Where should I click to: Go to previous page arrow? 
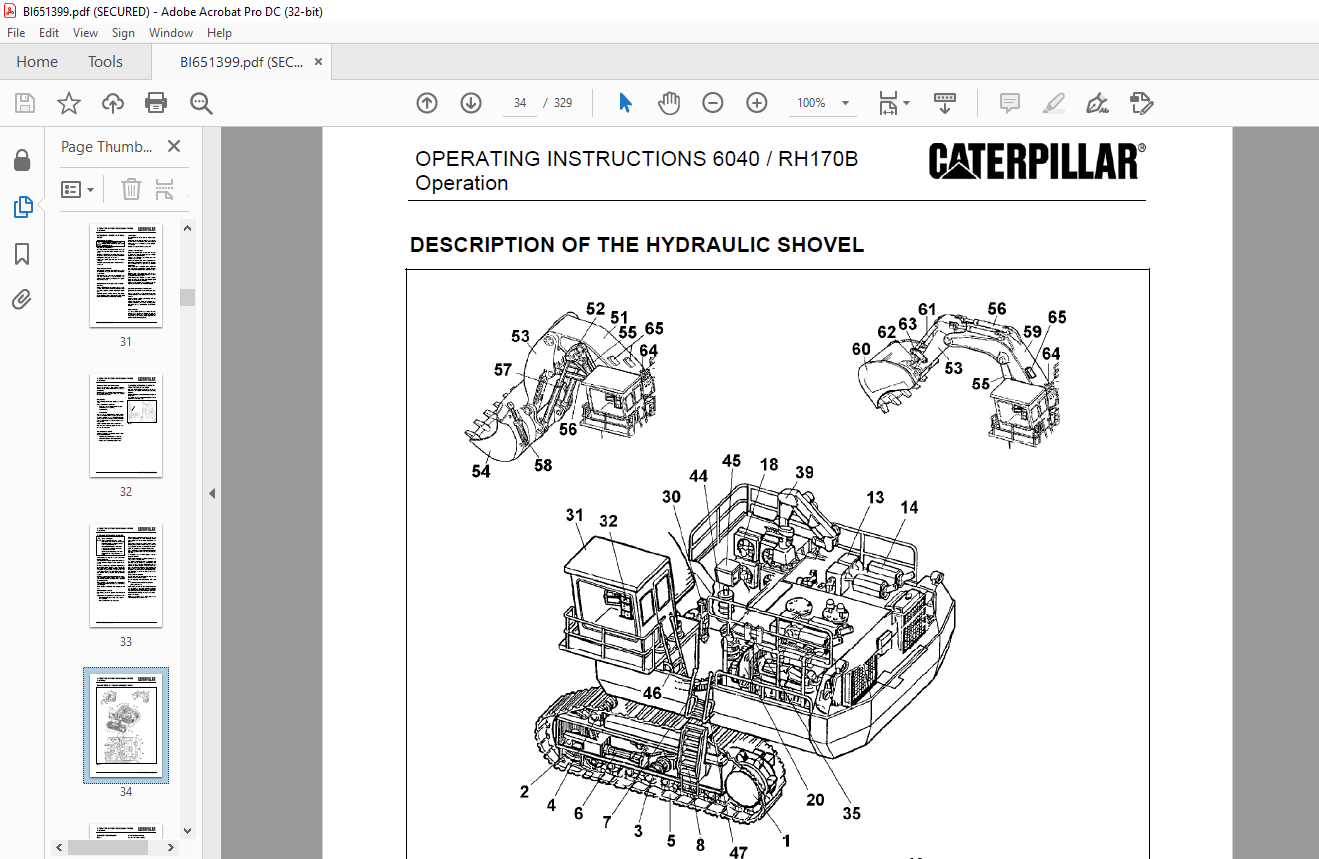tap(427, 103)
